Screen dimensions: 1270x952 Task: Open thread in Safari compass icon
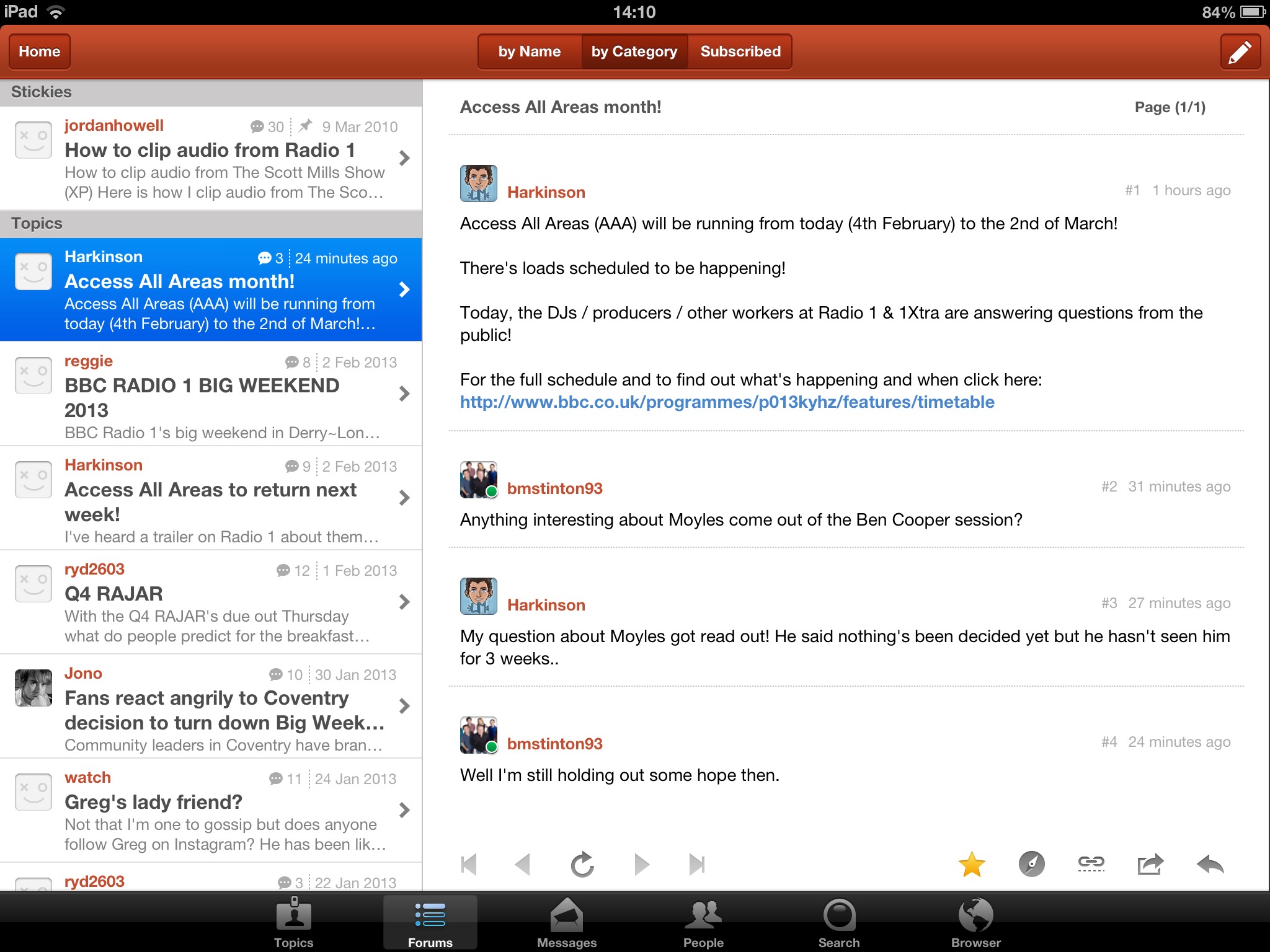1031,864
